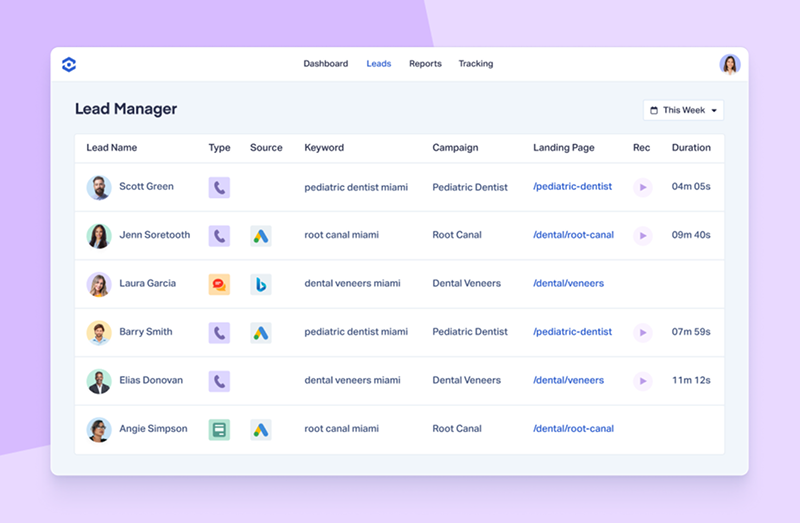800x523 pixels.
Task: Select the name Scott Green
Action: click(146, 187)
